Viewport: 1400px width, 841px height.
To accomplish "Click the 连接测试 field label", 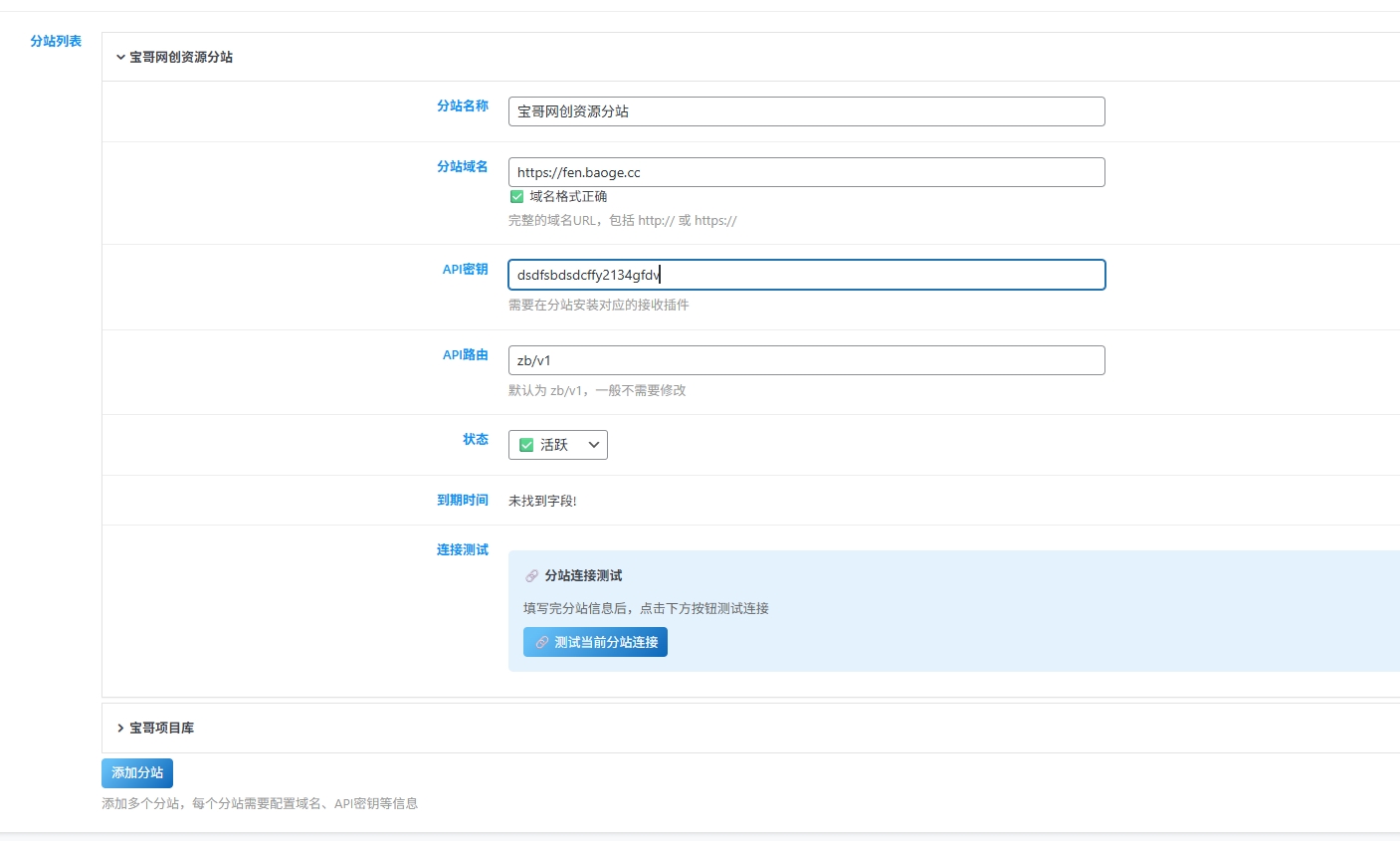I will pyautogui.click(x=463, y=549).
